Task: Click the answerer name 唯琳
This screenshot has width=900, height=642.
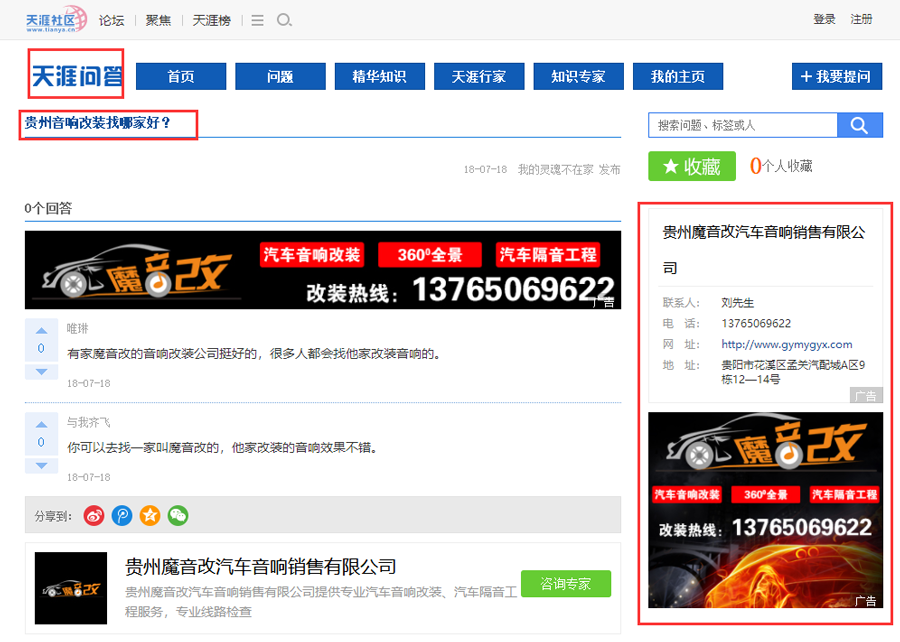Action: pos(77,328)
